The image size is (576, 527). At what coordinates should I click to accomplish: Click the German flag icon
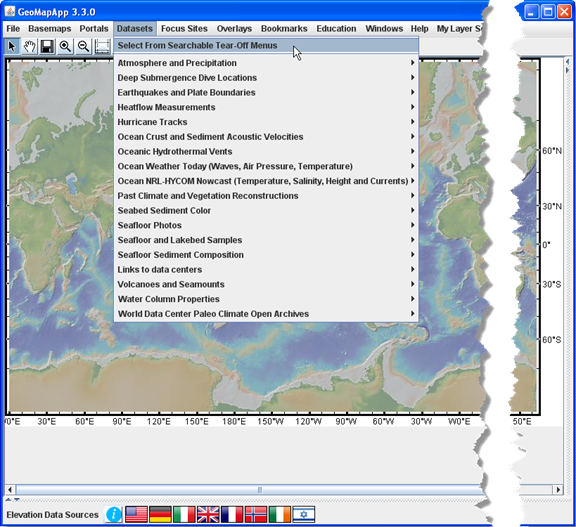160,514
